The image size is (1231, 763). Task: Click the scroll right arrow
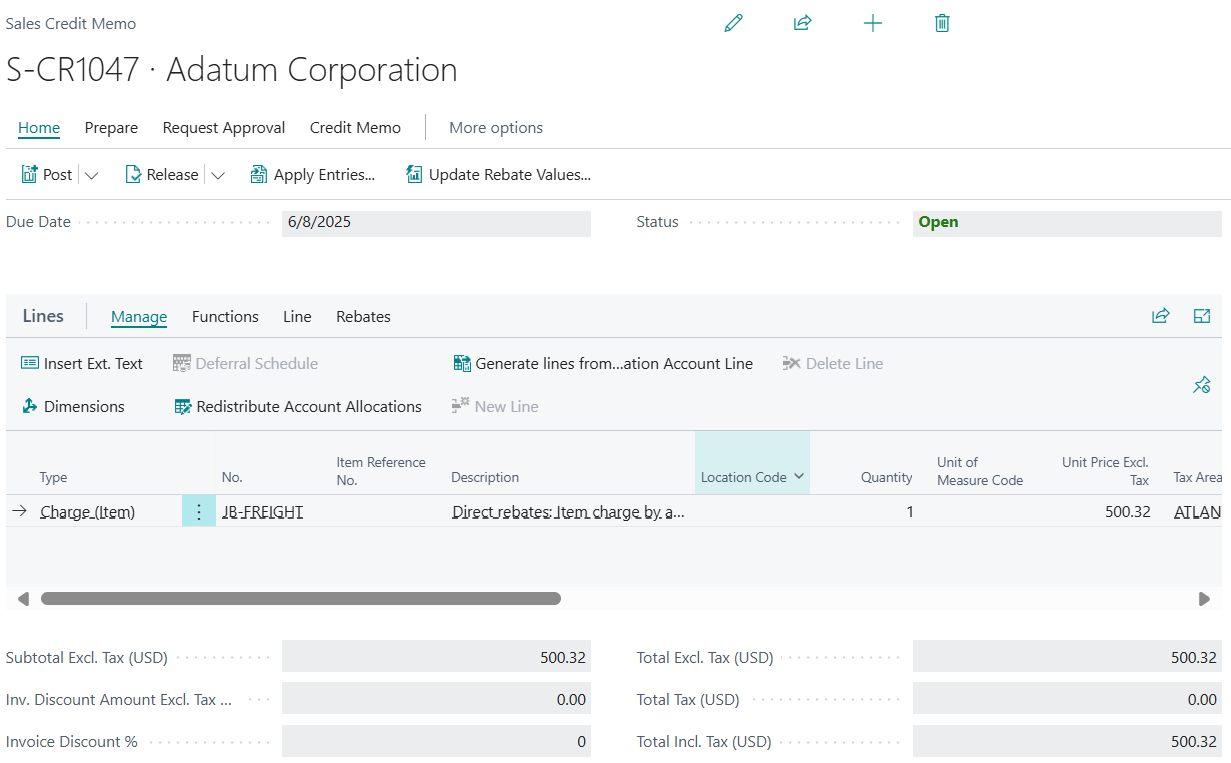click(1204, 599)
